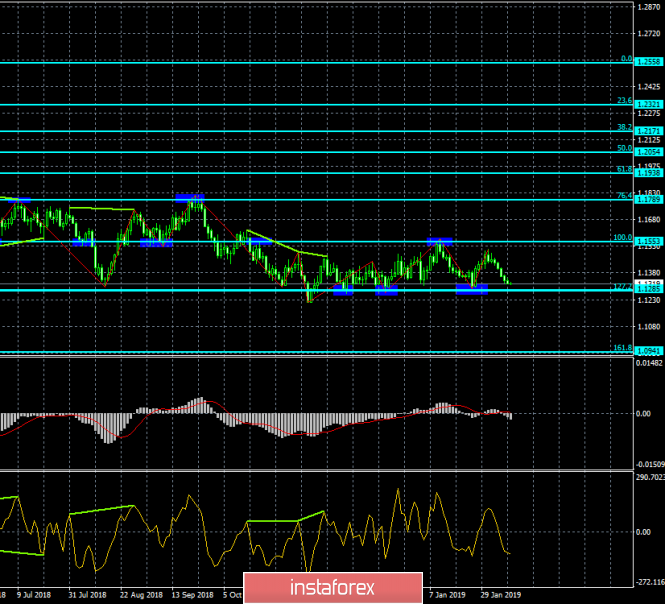Click the 1.2720 price axis value
This screenshot has height=604, width=665.
click(x=649, y=34)
